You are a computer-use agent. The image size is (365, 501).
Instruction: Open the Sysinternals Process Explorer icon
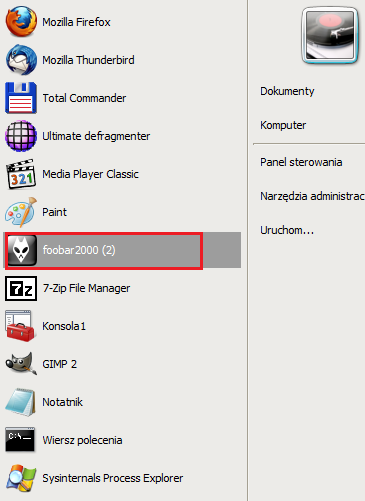[x=21, y=478]
